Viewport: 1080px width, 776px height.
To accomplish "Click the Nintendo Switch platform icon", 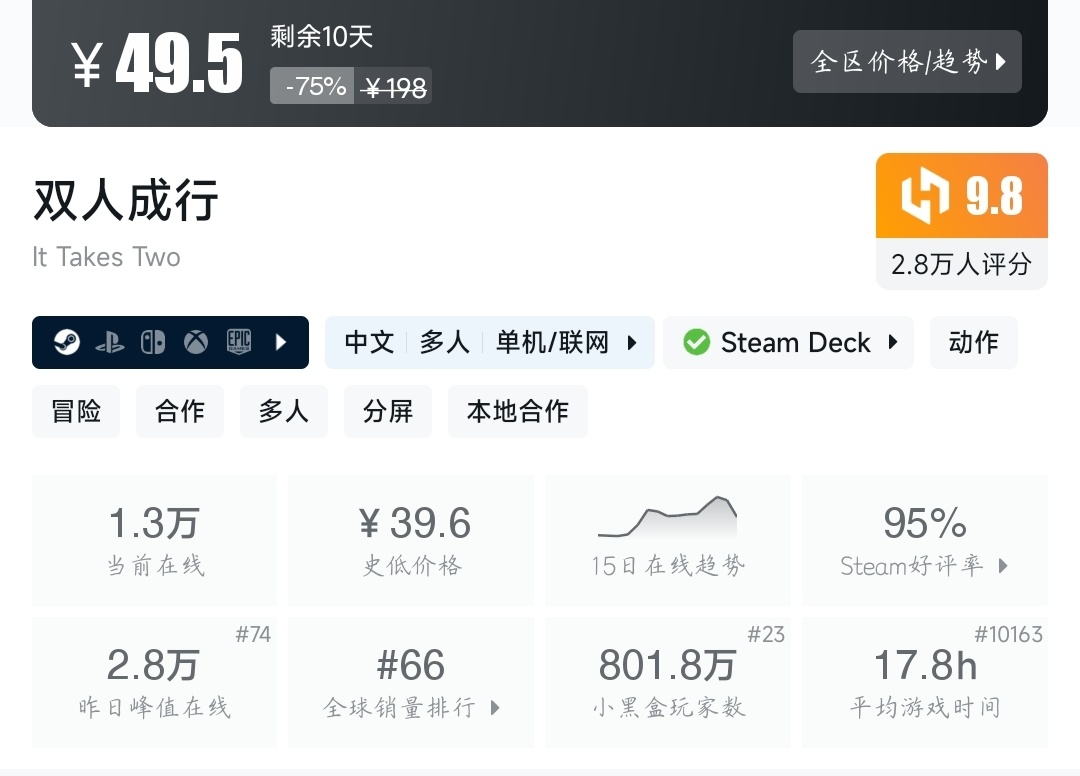I will [153, 343].
